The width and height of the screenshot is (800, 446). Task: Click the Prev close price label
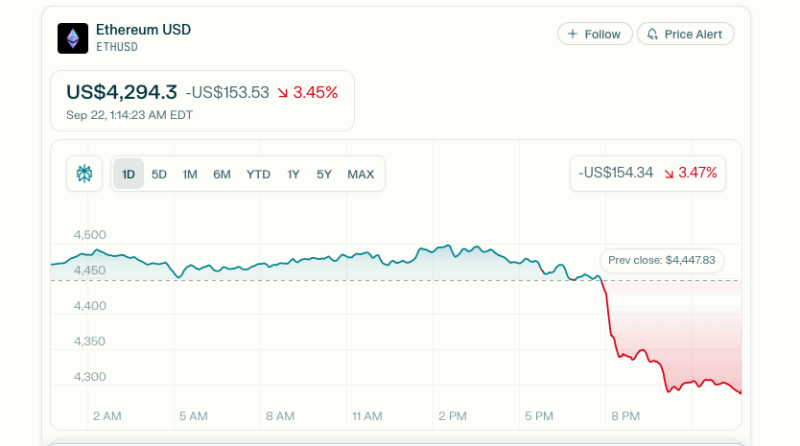[x=662, y=260]
